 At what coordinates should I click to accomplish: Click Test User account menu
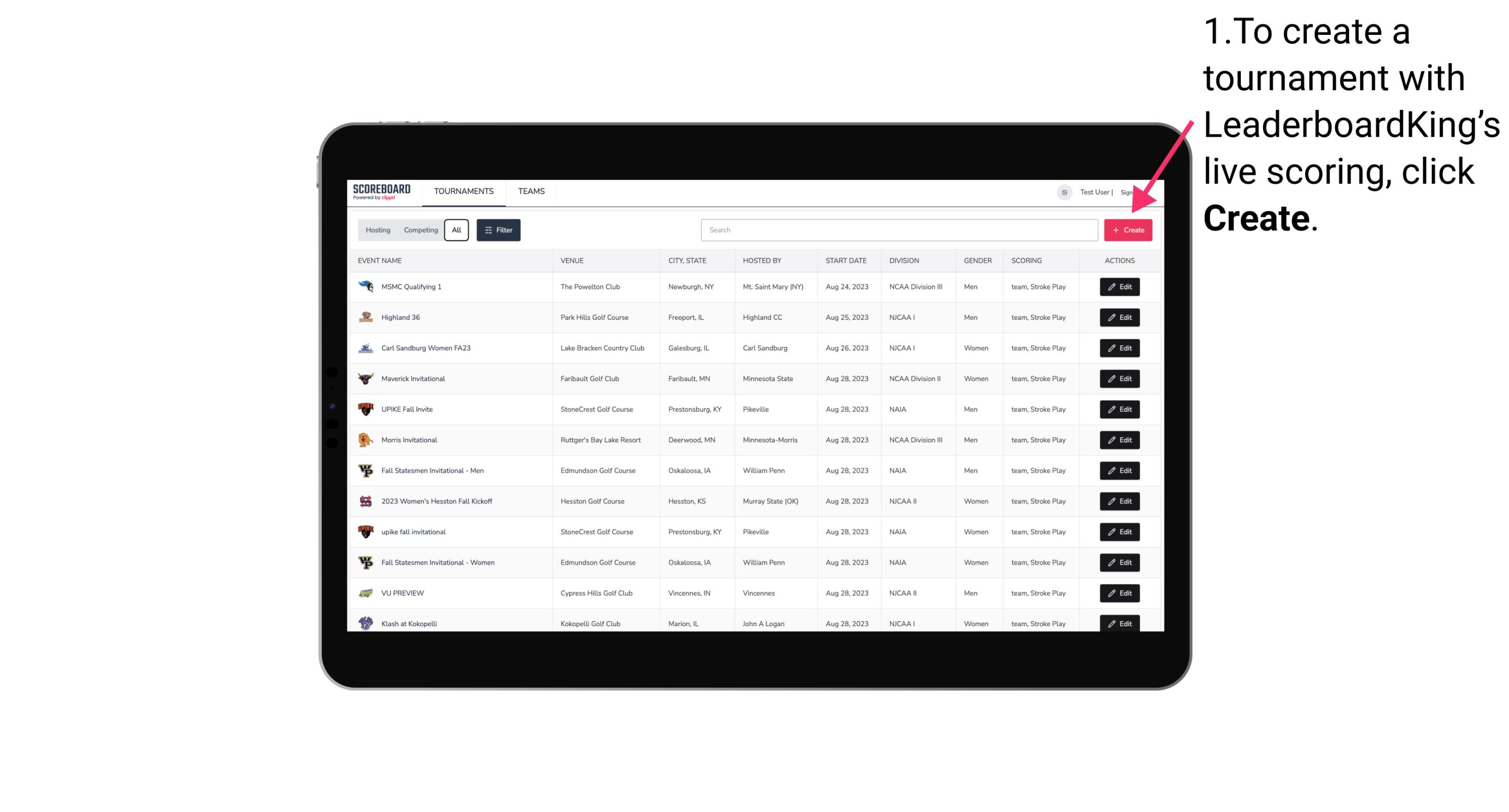pyautogui.click(x=1094, y=191)
